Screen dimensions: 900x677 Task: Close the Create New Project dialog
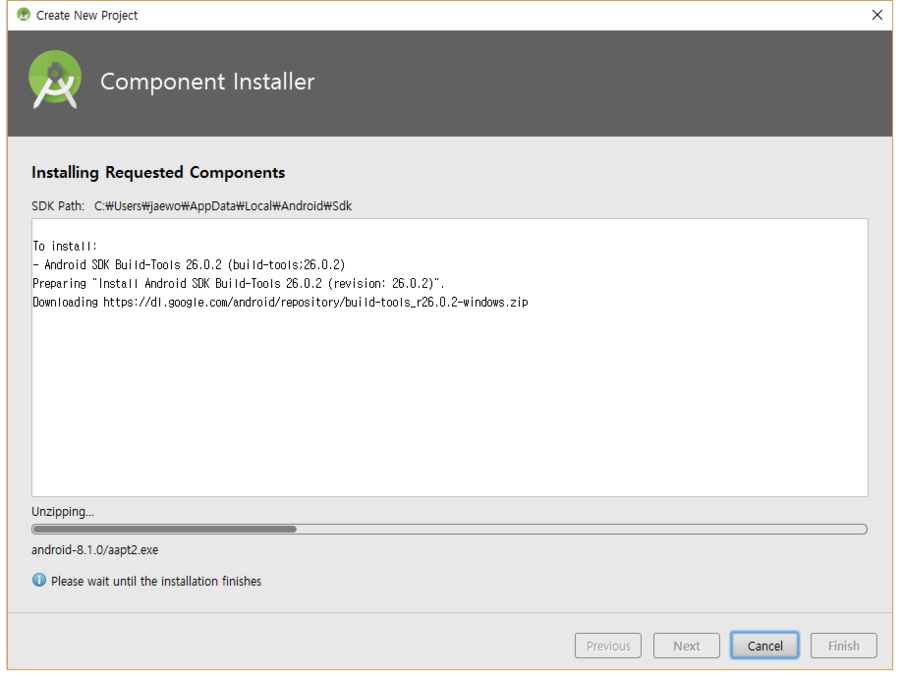pos(877,15)
